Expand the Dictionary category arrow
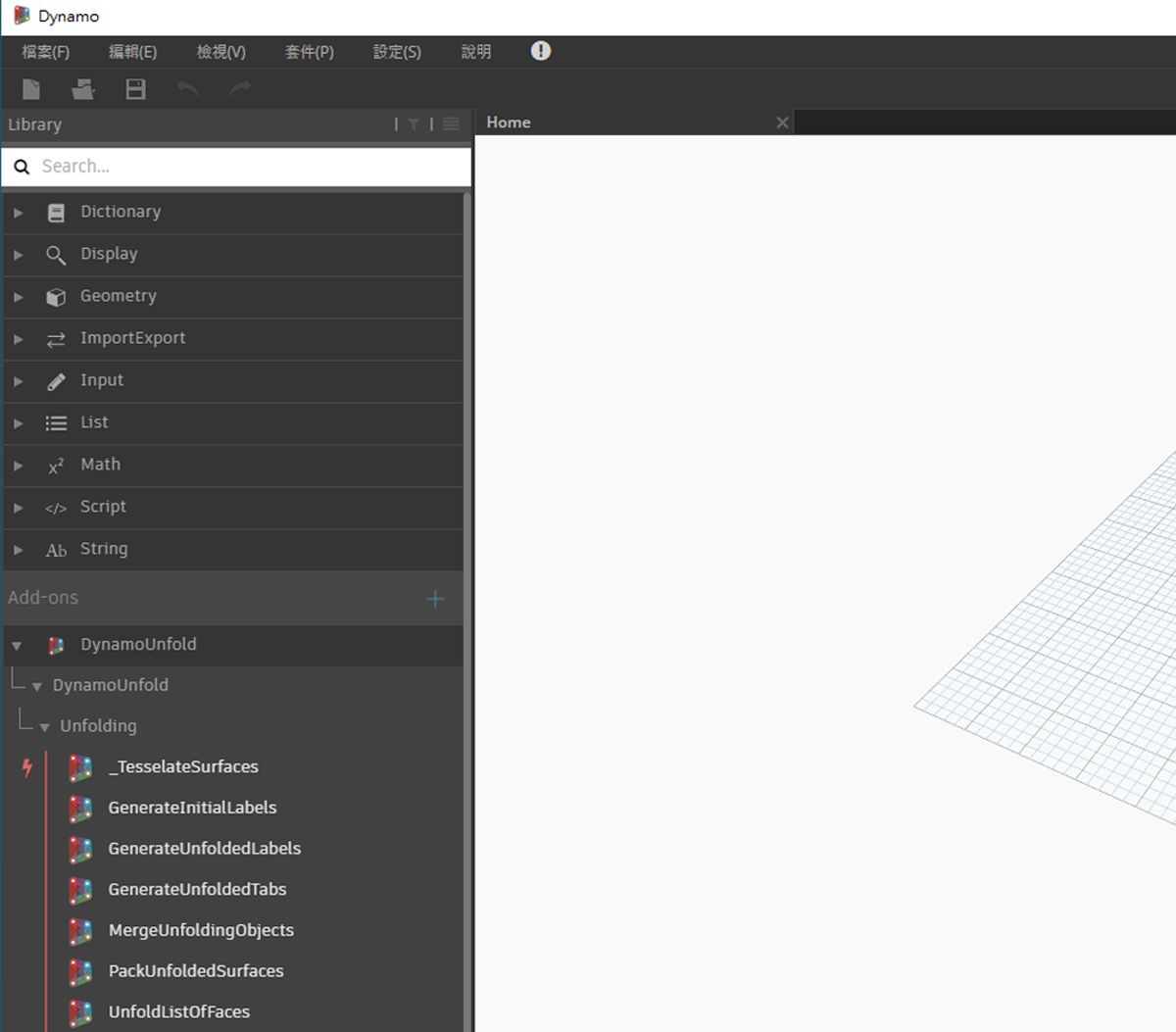Image resolution: width=1176 pixels, height=1032 pixels. 18,213
